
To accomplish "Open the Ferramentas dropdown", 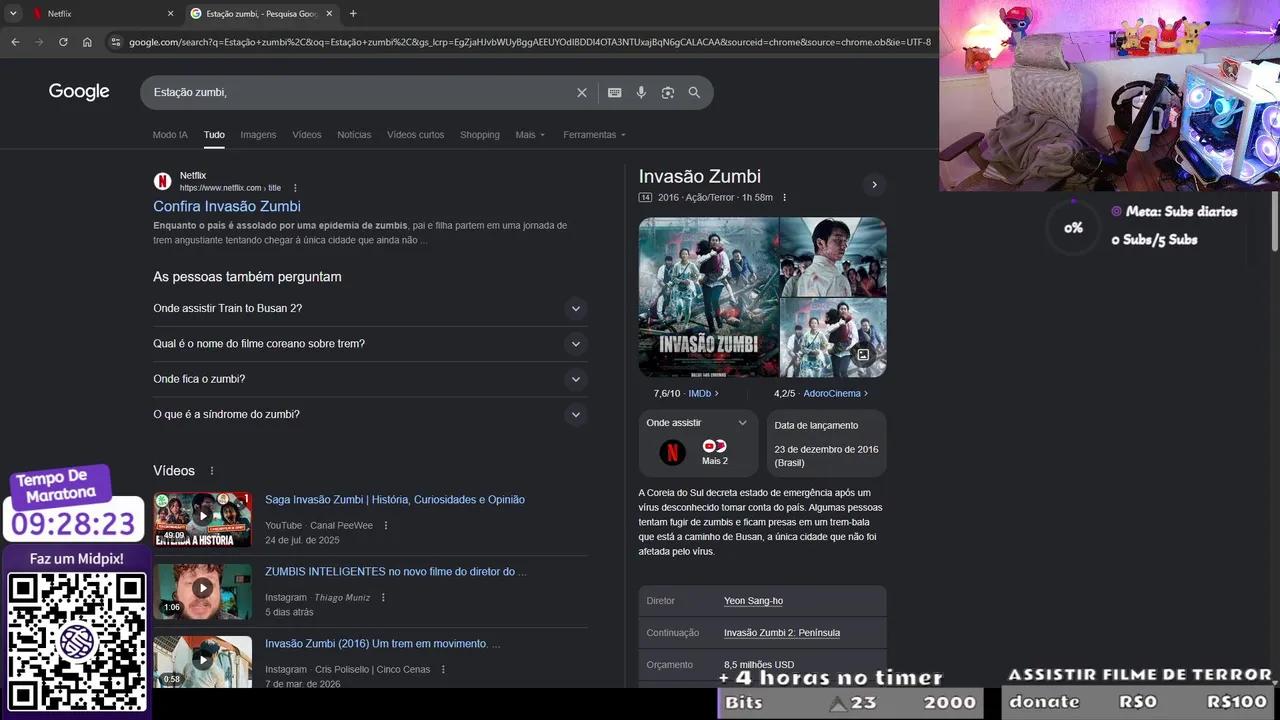I will tap(594, 135).
